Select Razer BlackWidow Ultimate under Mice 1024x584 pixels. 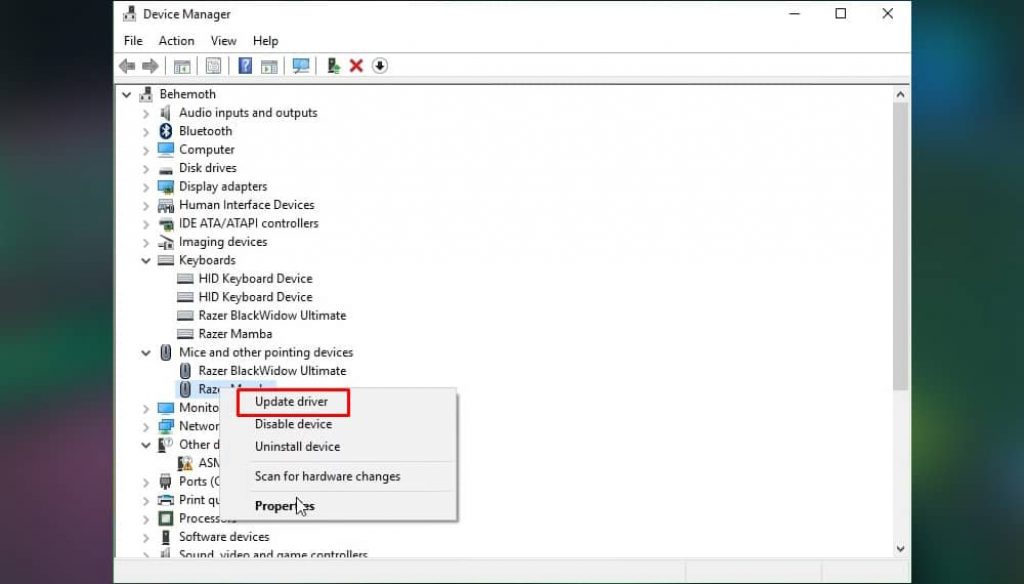click(x=272, y=371)
